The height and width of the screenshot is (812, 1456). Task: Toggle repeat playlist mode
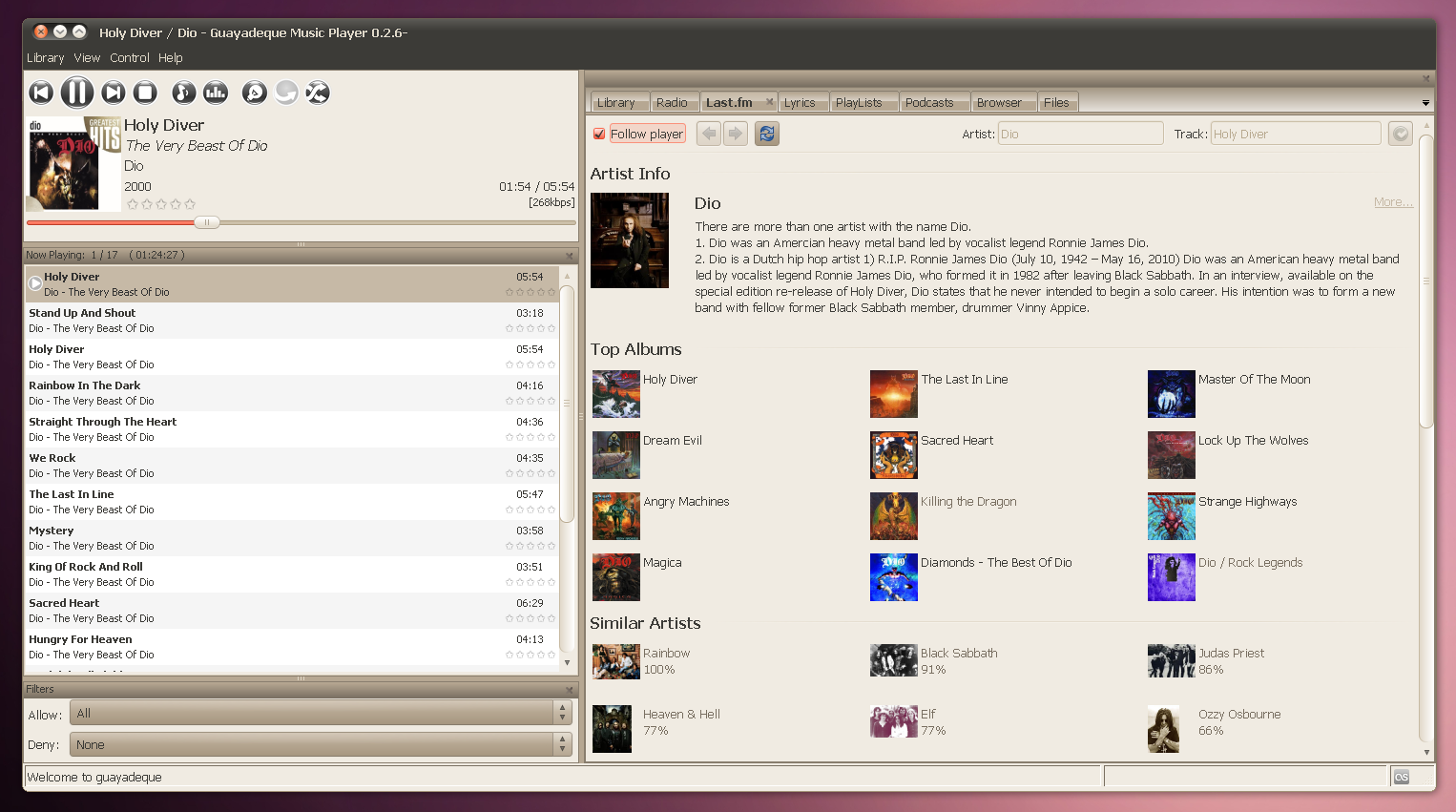pyautogui.click(x=286, y=93)
